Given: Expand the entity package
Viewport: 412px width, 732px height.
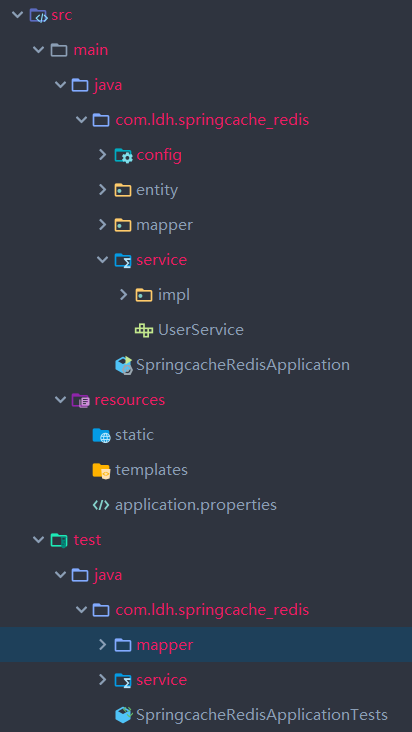Looking at the screenshot, I should [x=103, y=190].
